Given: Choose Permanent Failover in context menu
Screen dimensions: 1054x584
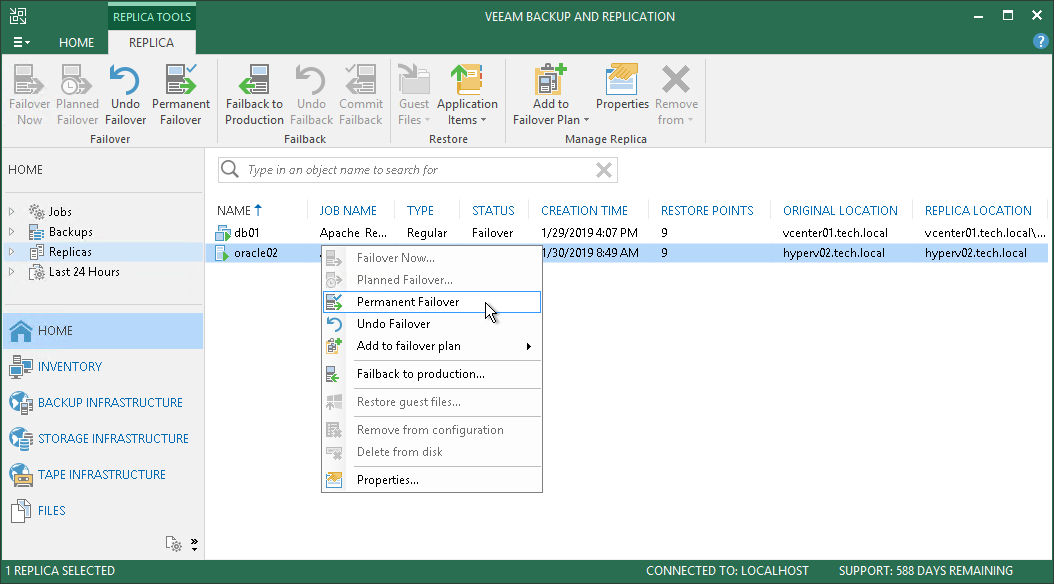Looking at the screenshot, I should pyautogui.click(x=408, y=302).
